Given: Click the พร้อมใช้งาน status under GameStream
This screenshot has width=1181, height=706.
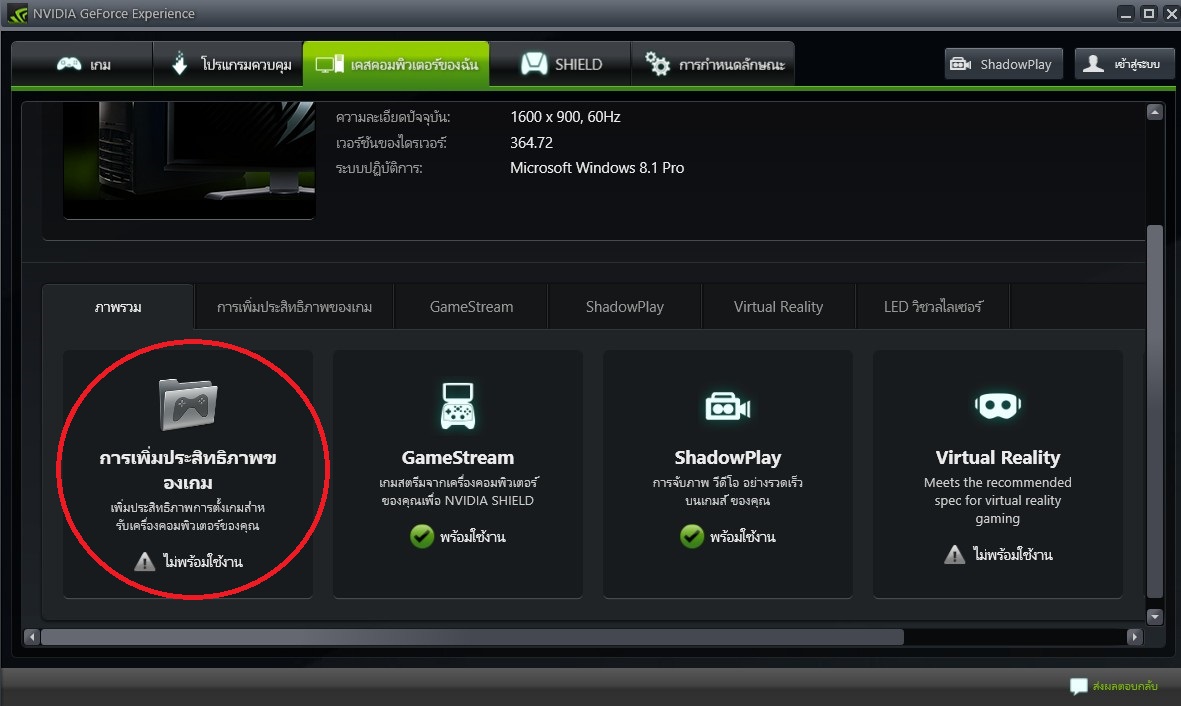Looking at the screenshot, I should tap(472, 536).
